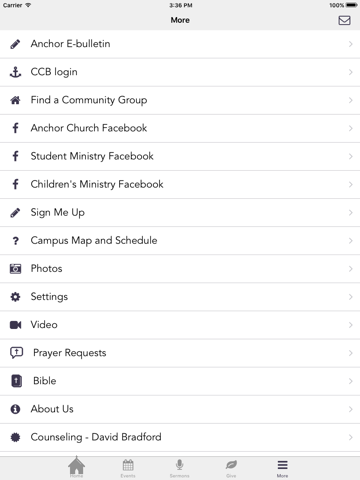The width and height of the screenshot is (360, 480).
Task: Expand chevron on Counseling - David Bradford row
Action: 350,437
